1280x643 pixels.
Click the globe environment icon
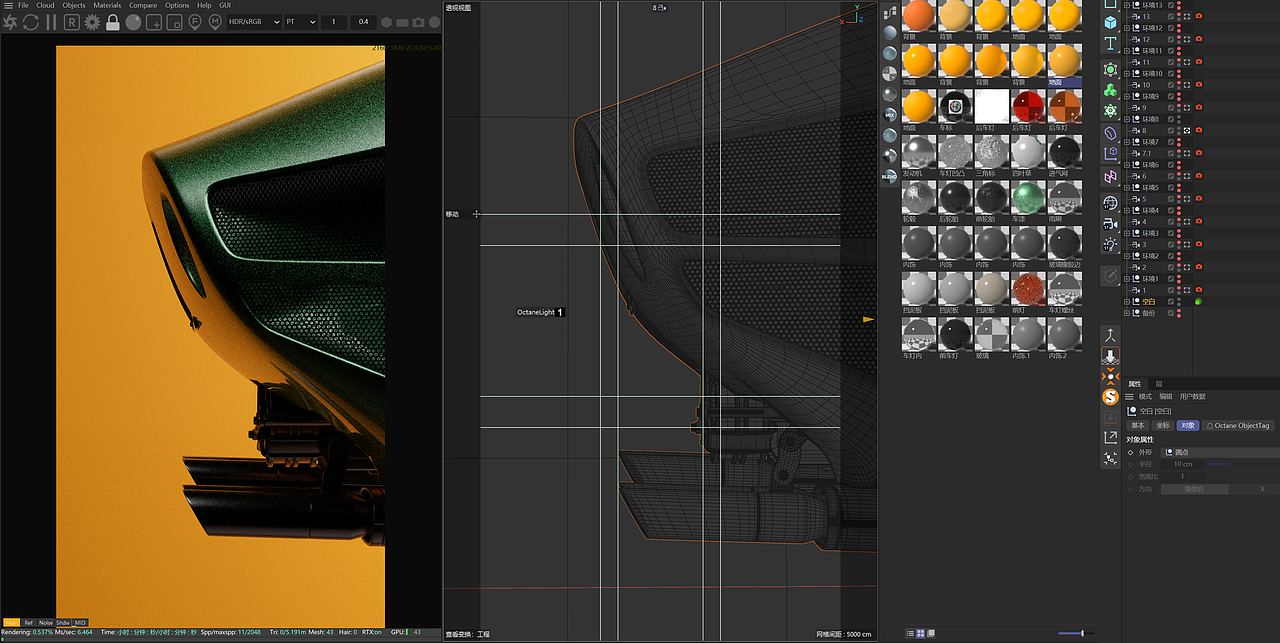pyautogui.click(x=1110, y=203)
